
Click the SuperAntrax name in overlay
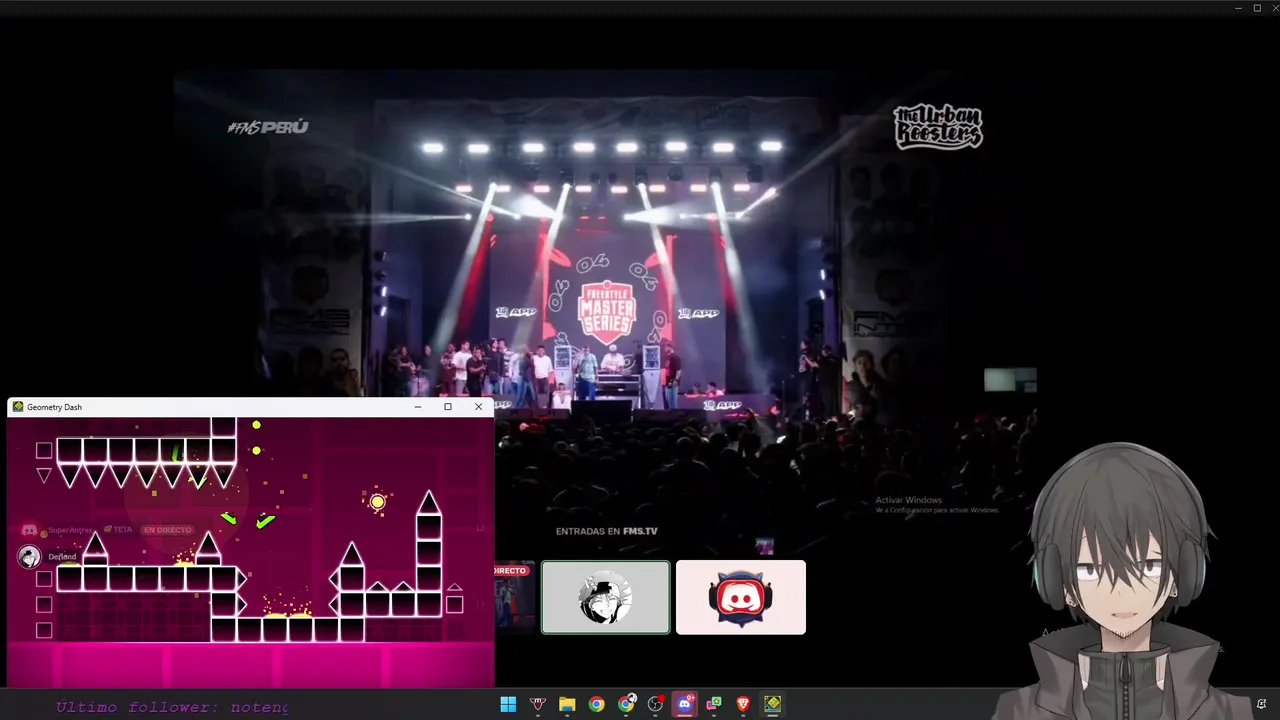[x=70, y=530]
